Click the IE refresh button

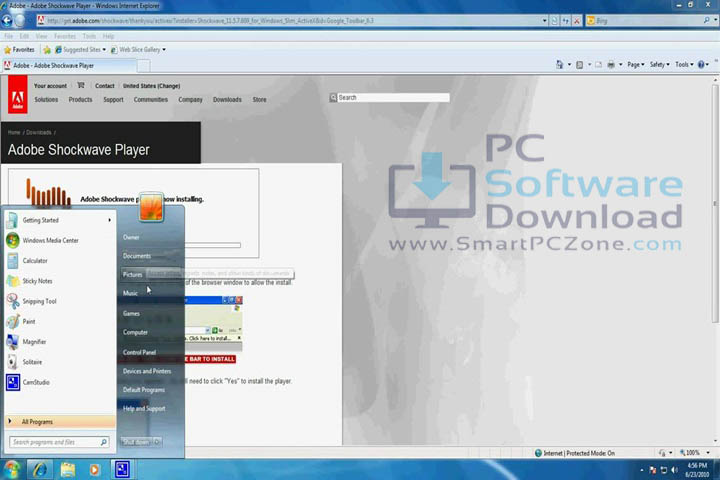[566, 21]
